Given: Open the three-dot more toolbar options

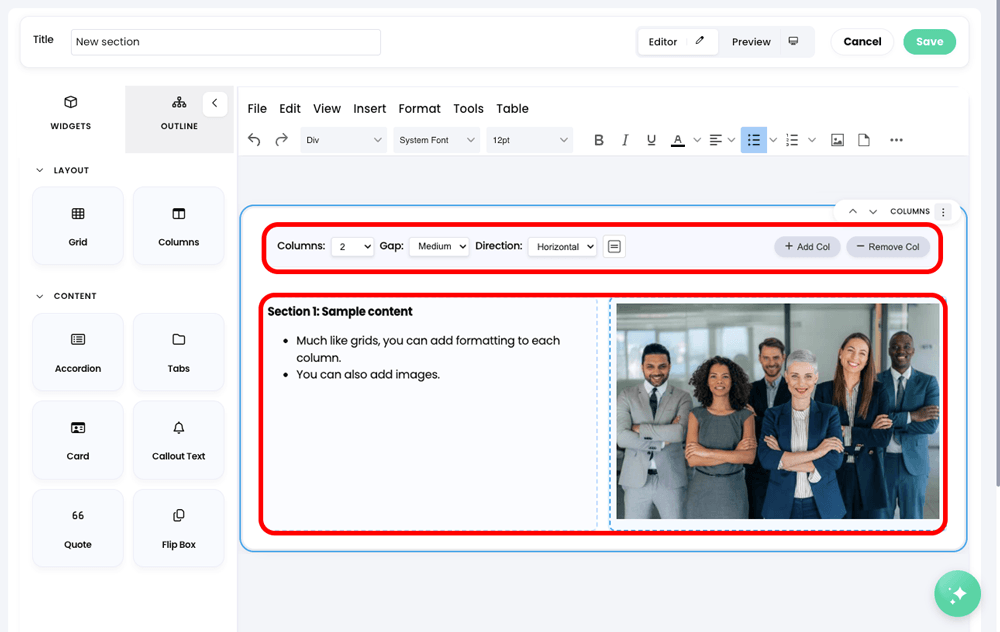Looking at the screenshot, I should point(896,140).
